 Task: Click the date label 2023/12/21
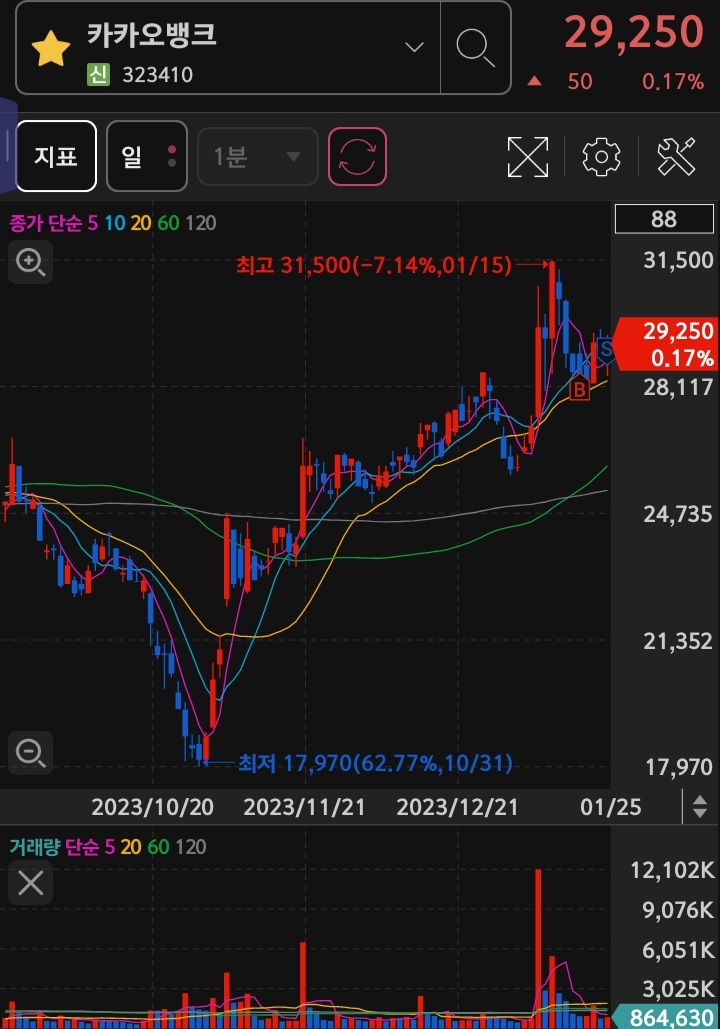pyautogui.click(x=457, y=807)
